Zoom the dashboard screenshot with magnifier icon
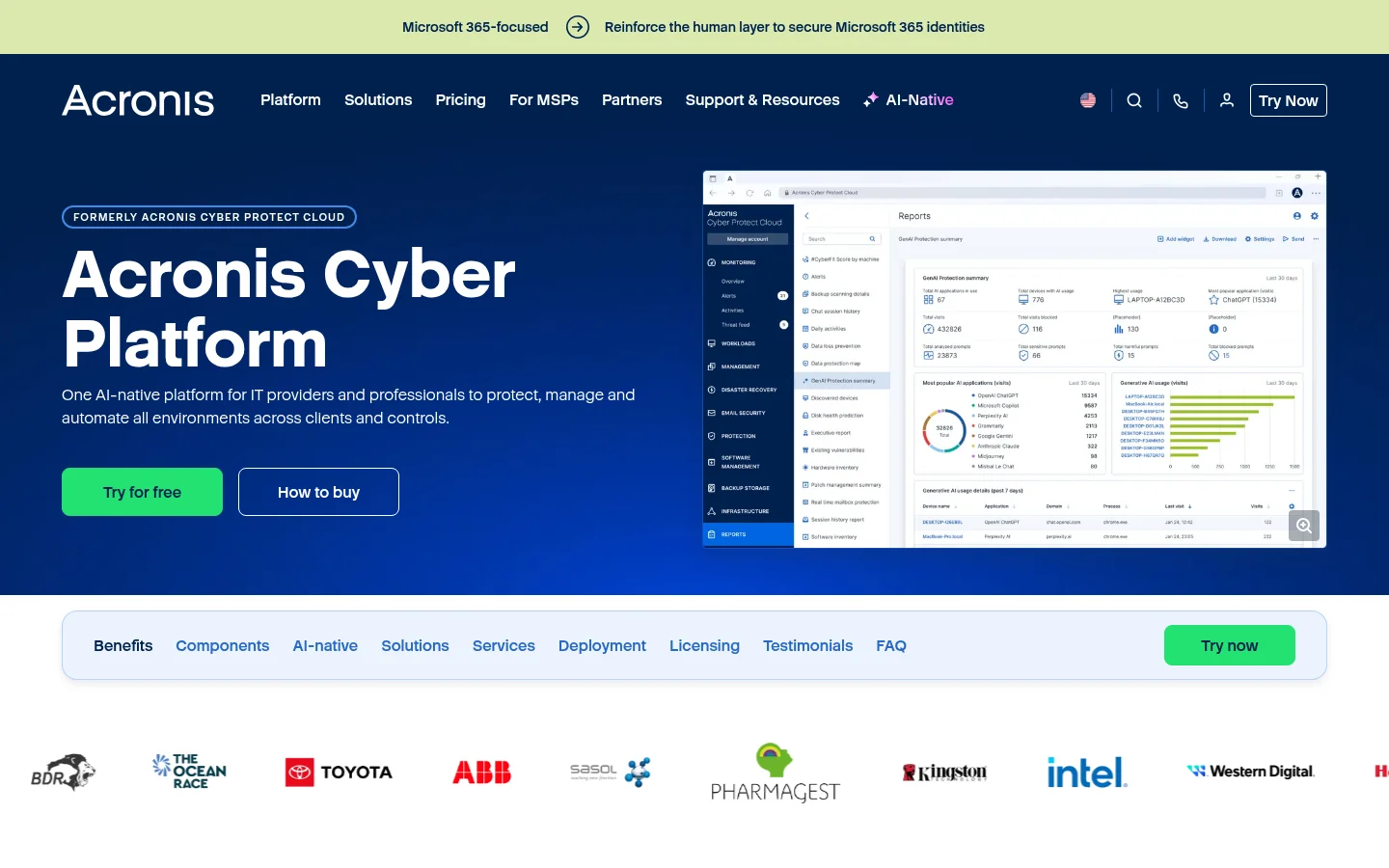Screen dimensions: 1389x868 (1304, 526)
